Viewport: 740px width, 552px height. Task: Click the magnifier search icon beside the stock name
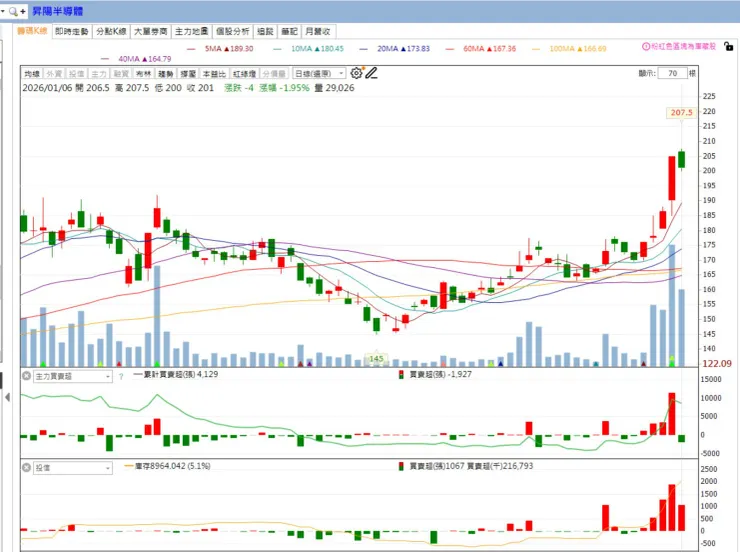(13, 11)
